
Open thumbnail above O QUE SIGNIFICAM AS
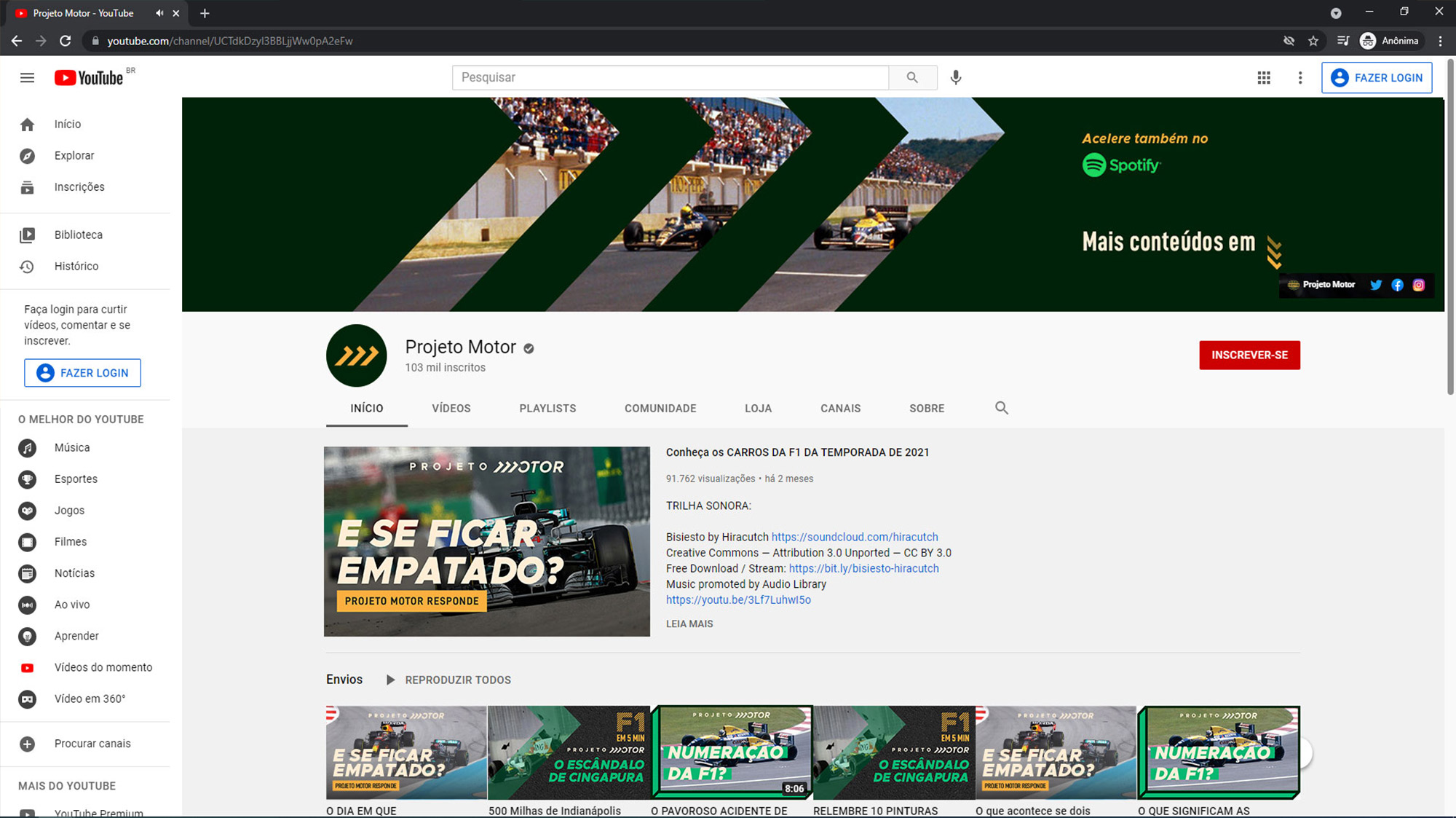coord(1218,752)
